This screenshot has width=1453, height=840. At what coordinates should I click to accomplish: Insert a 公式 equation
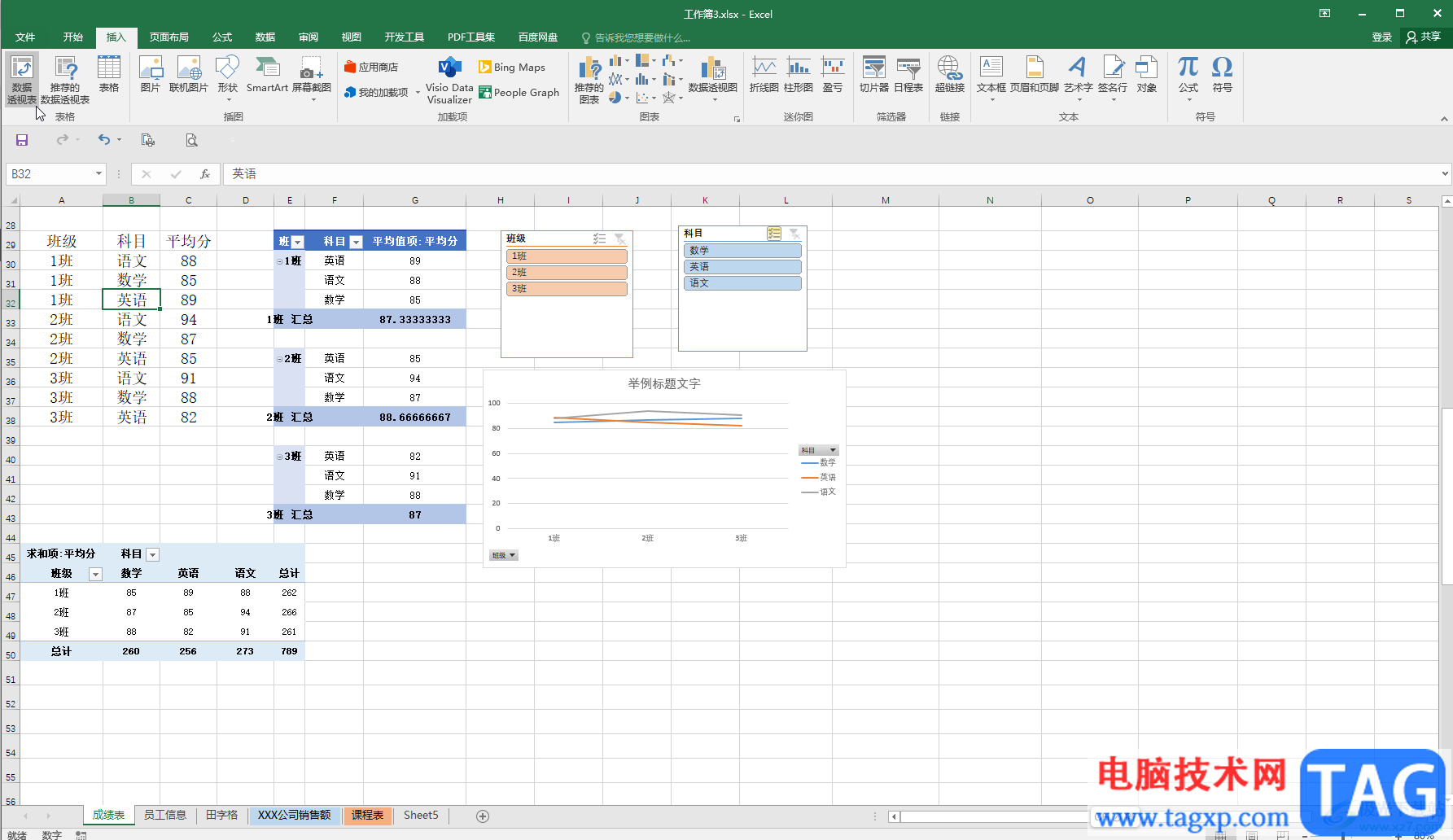[1188, 77]
